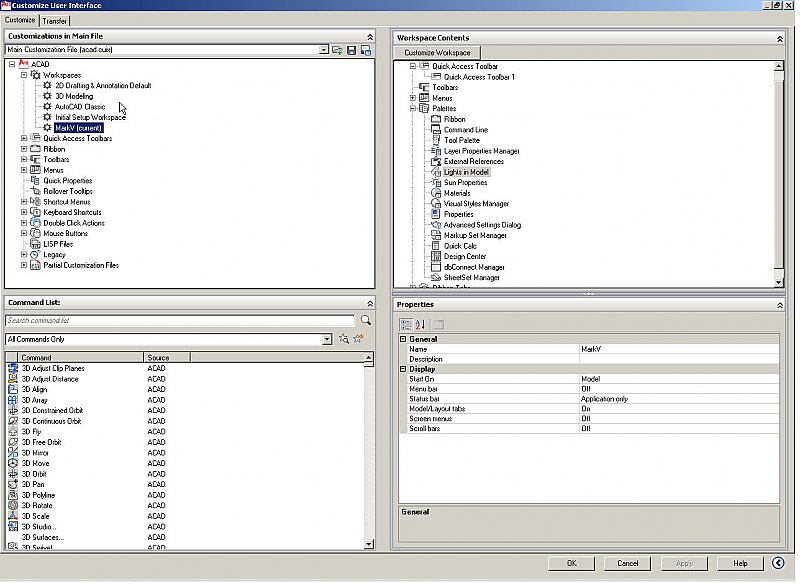The image size is (800, 584).
Task: Switch to the Customize Workspace tab
Action: [440, 51]
